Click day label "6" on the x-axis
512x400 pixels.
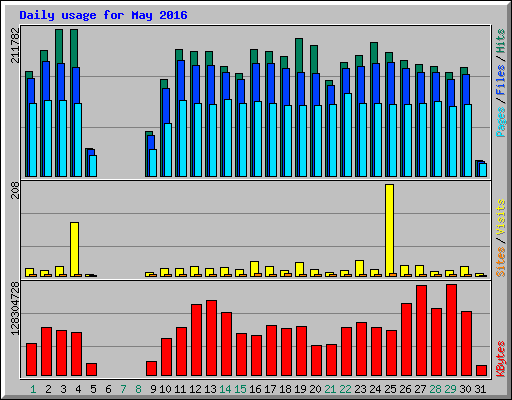click(108, 389)
